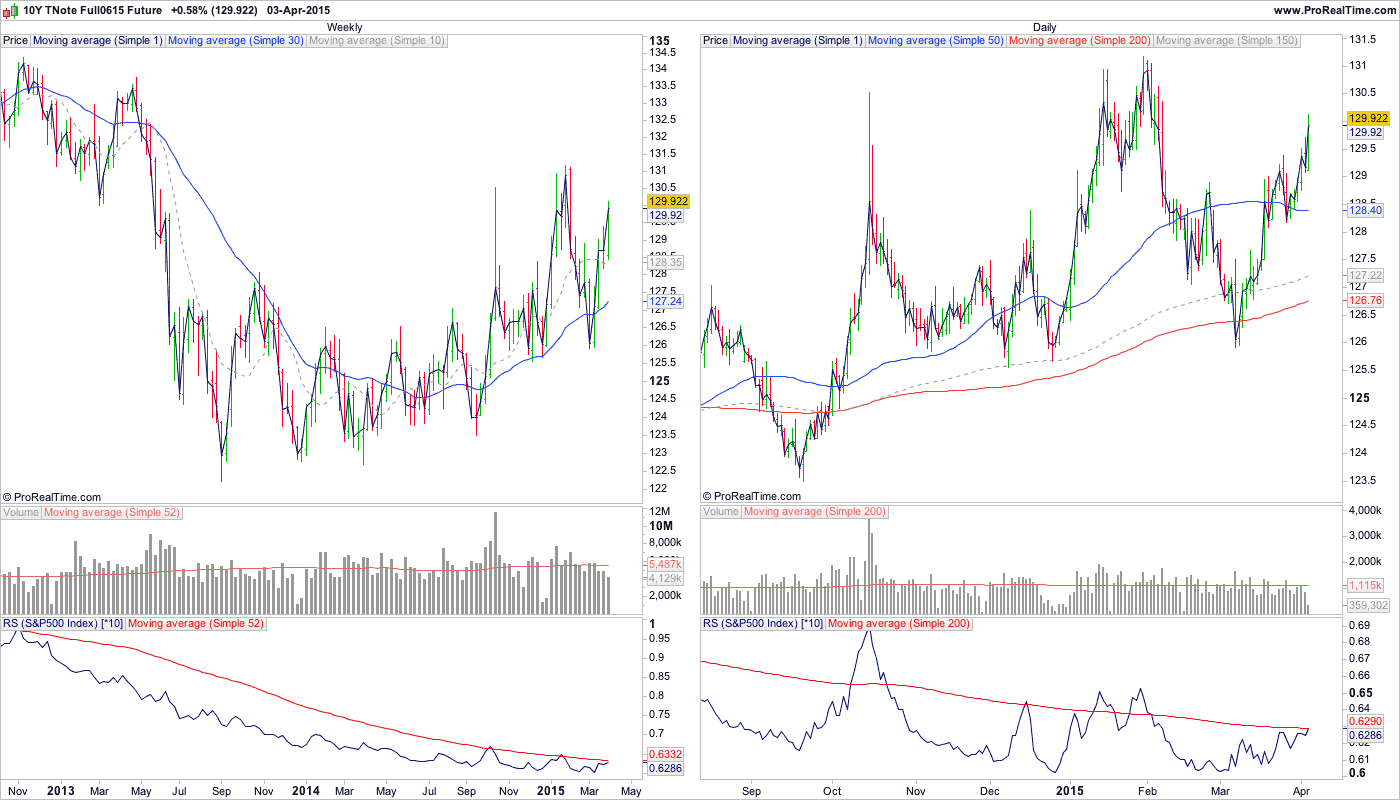1400x800 pixels.
Task: Select Weekly RS panel Moving average (Simple 52)
Action: 197,623
